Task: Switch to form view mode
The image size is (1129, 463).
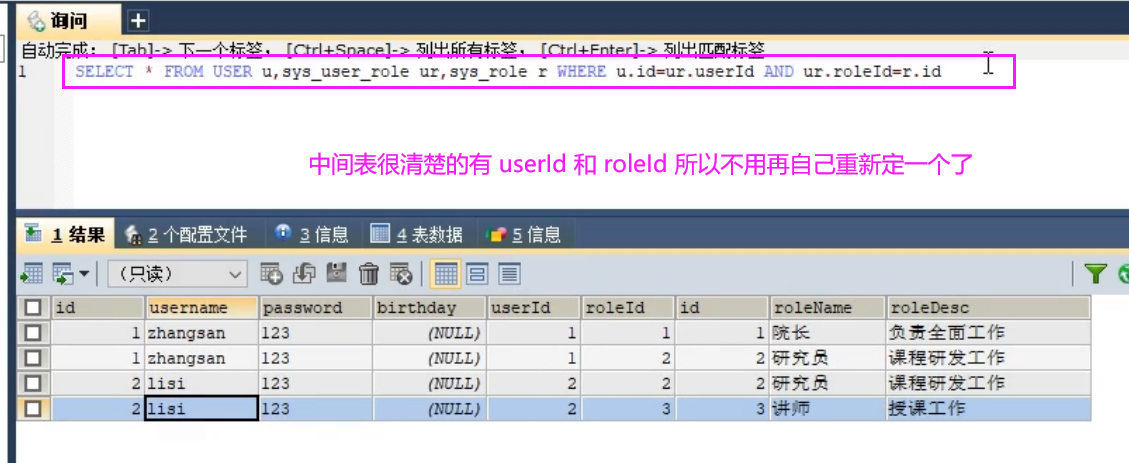Action: [x=478, y=274]
